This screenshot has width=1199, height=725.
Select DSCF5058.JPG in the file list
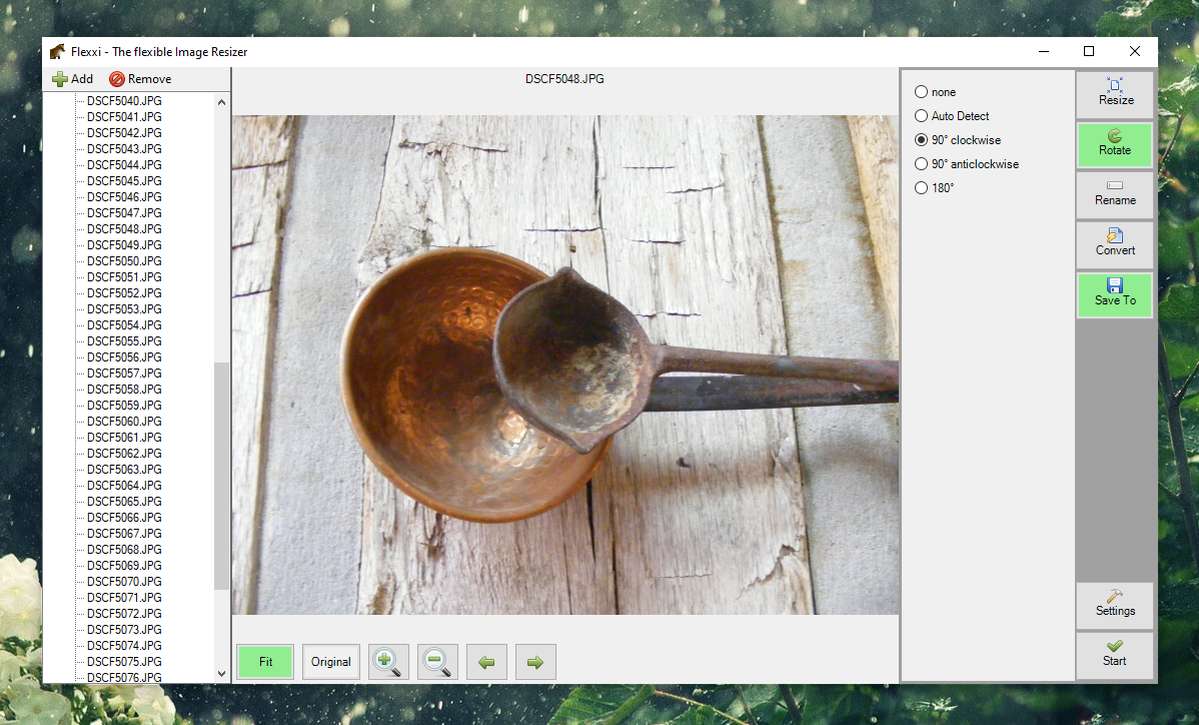click(124, 390)
